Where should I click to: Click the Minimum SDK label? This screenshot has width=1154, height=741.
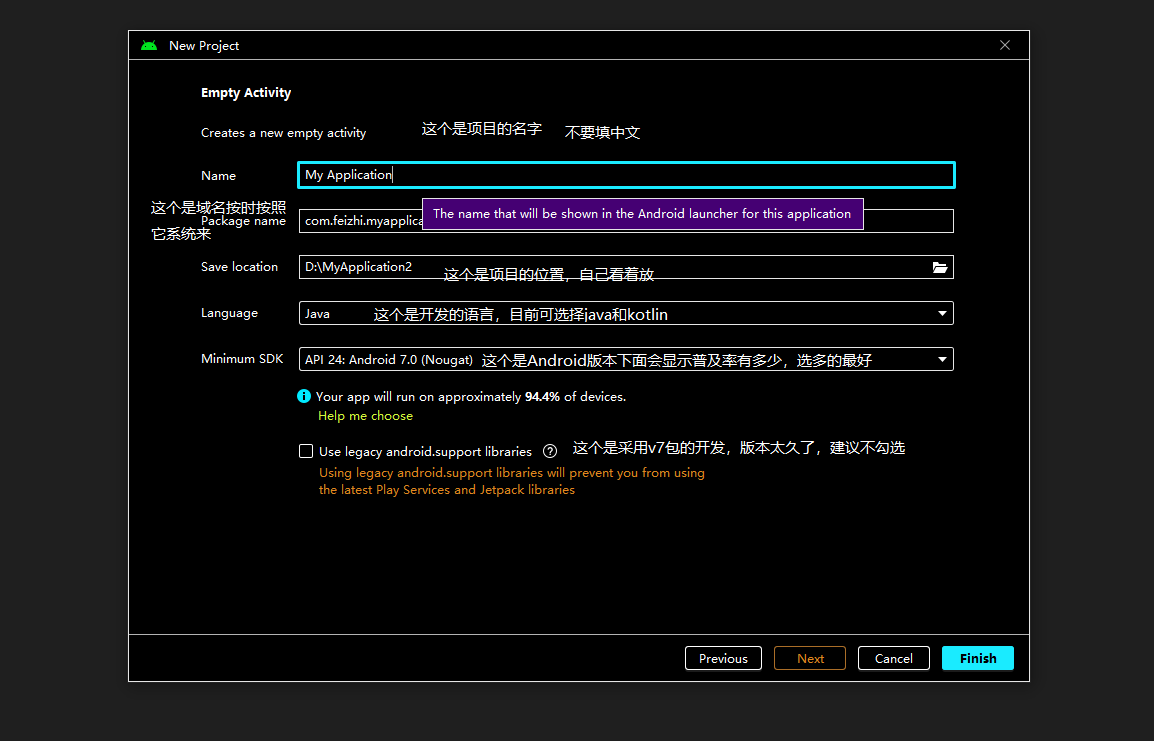click(x=242, y=359)
